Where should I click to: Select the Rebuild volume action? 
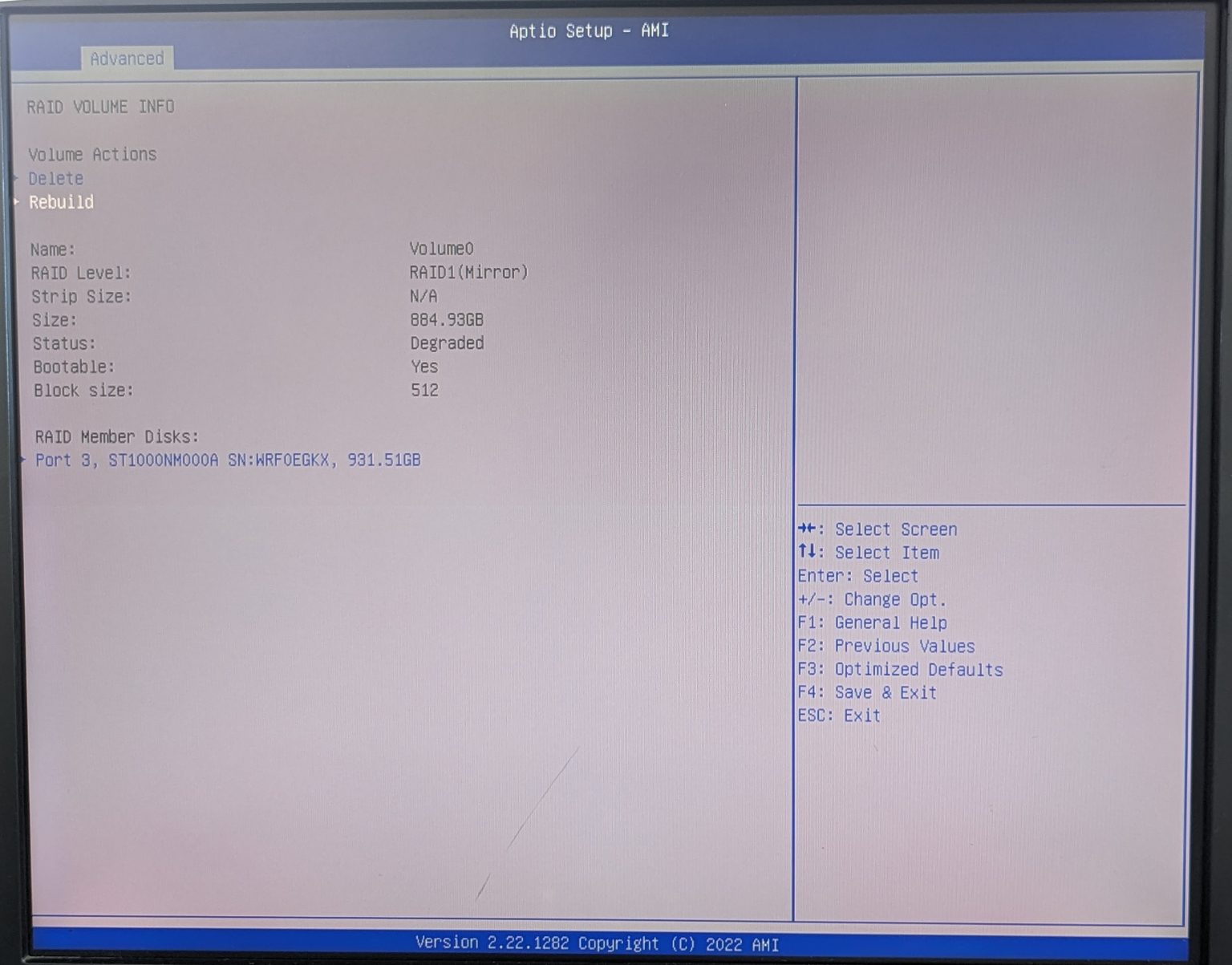tap(60, 202)
